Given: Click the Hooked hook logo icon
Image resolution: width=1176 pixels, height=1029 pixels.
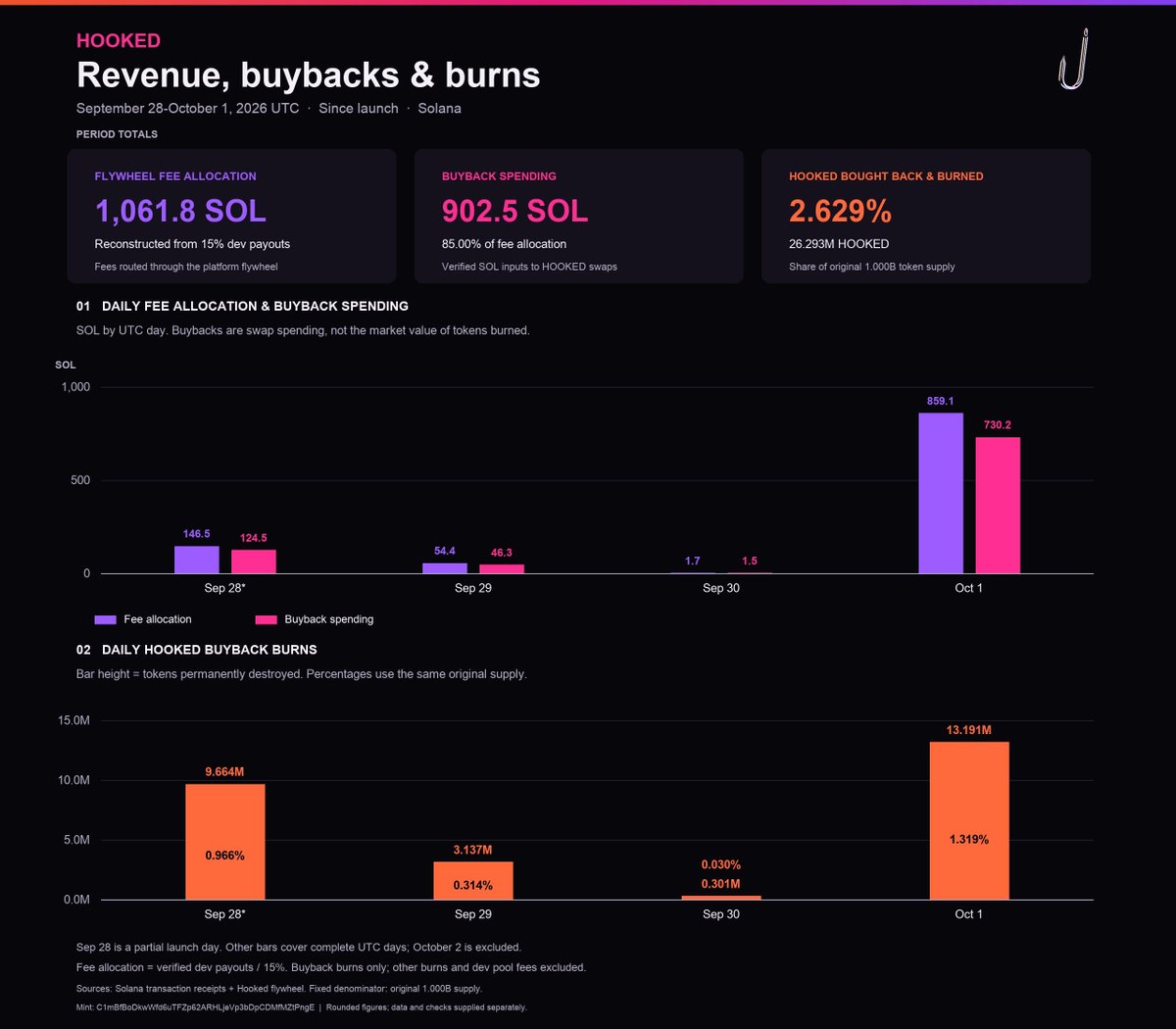Looking at the screenshot, I should [1073, 60].
